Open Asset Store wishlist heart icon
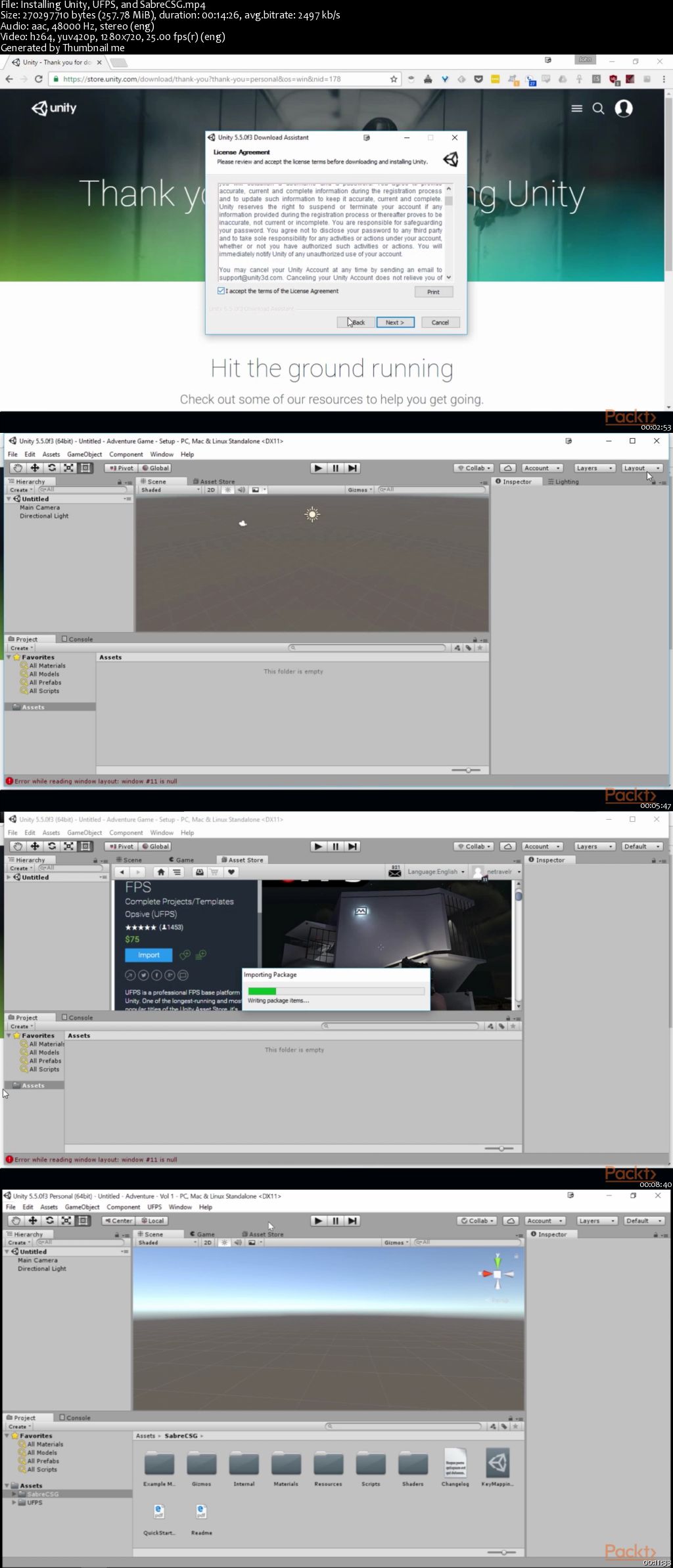The width and height of the screenshot is (673, 1568). click(231, 872)
